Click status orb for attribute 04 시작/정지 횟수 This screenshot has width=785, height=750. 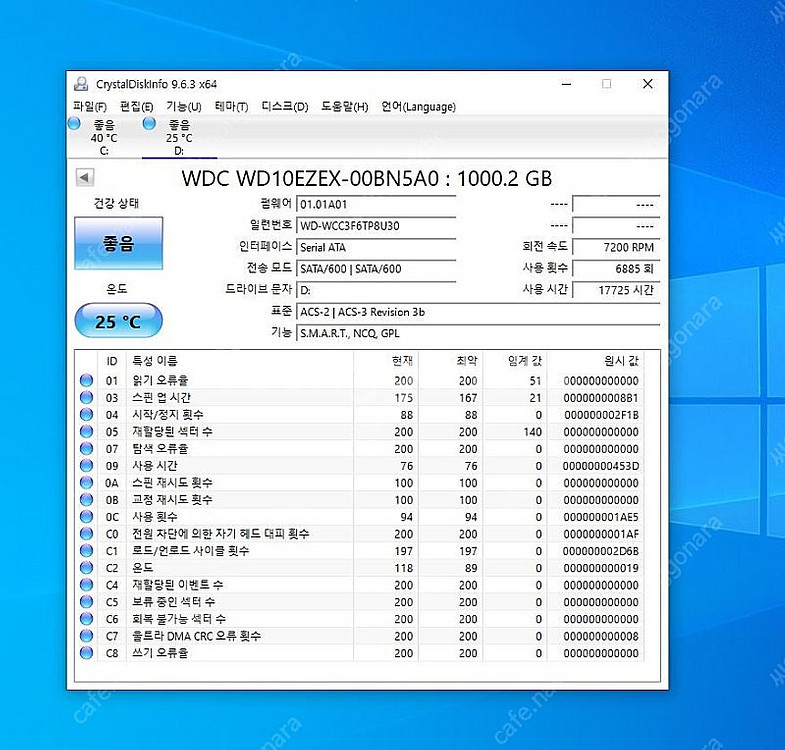coord(87,414)
